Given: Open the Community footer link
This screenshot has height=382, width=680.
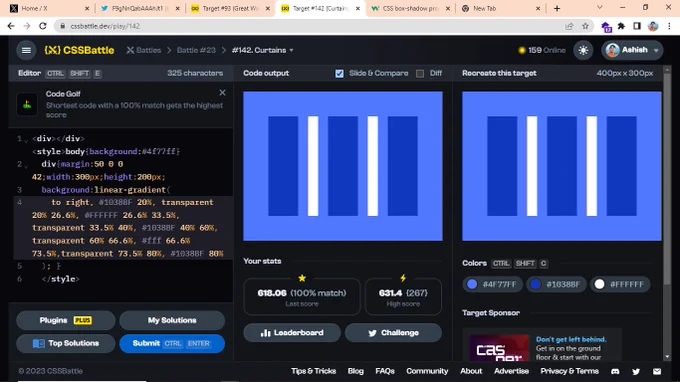Looking at the screenshot, I should (427, 371).
